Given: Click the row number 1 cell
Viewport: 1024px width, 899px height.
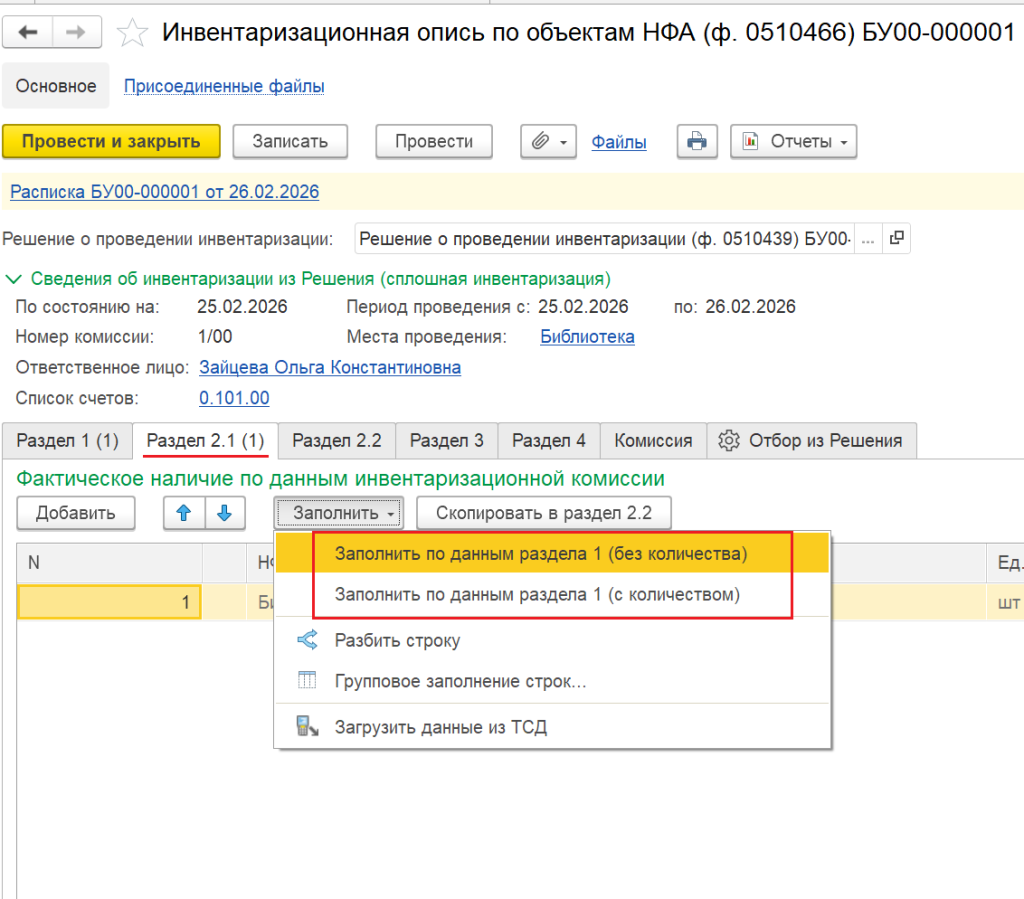Looking at the screenshot, I should [110, 603].
